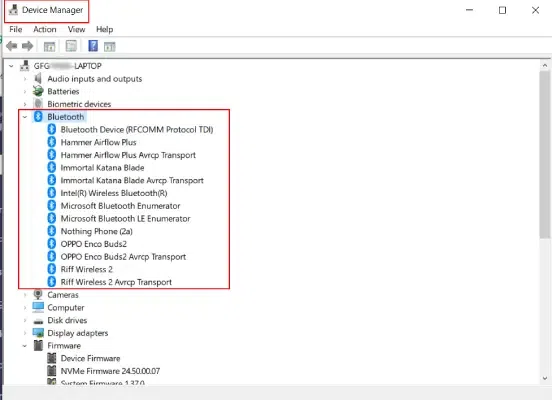Click the Batteries category icon

pyautogui.click(x=38, y=91)
